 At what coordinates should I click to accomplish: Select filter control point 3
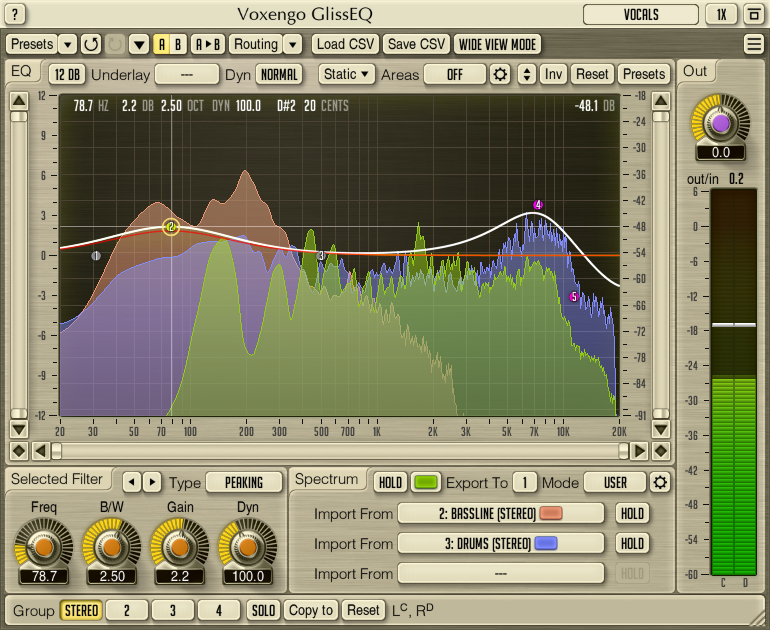(x=321, y=255)
